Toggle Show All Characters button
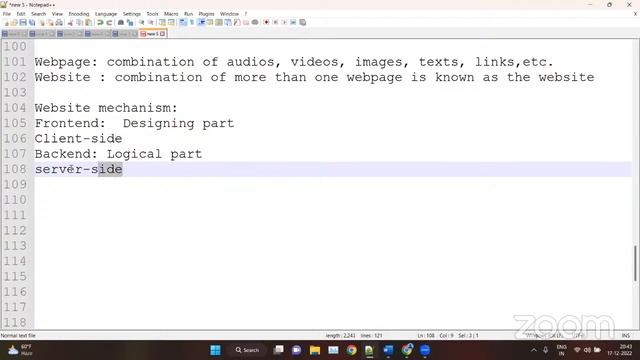The image size is (640, 360). tap(192, 23)
